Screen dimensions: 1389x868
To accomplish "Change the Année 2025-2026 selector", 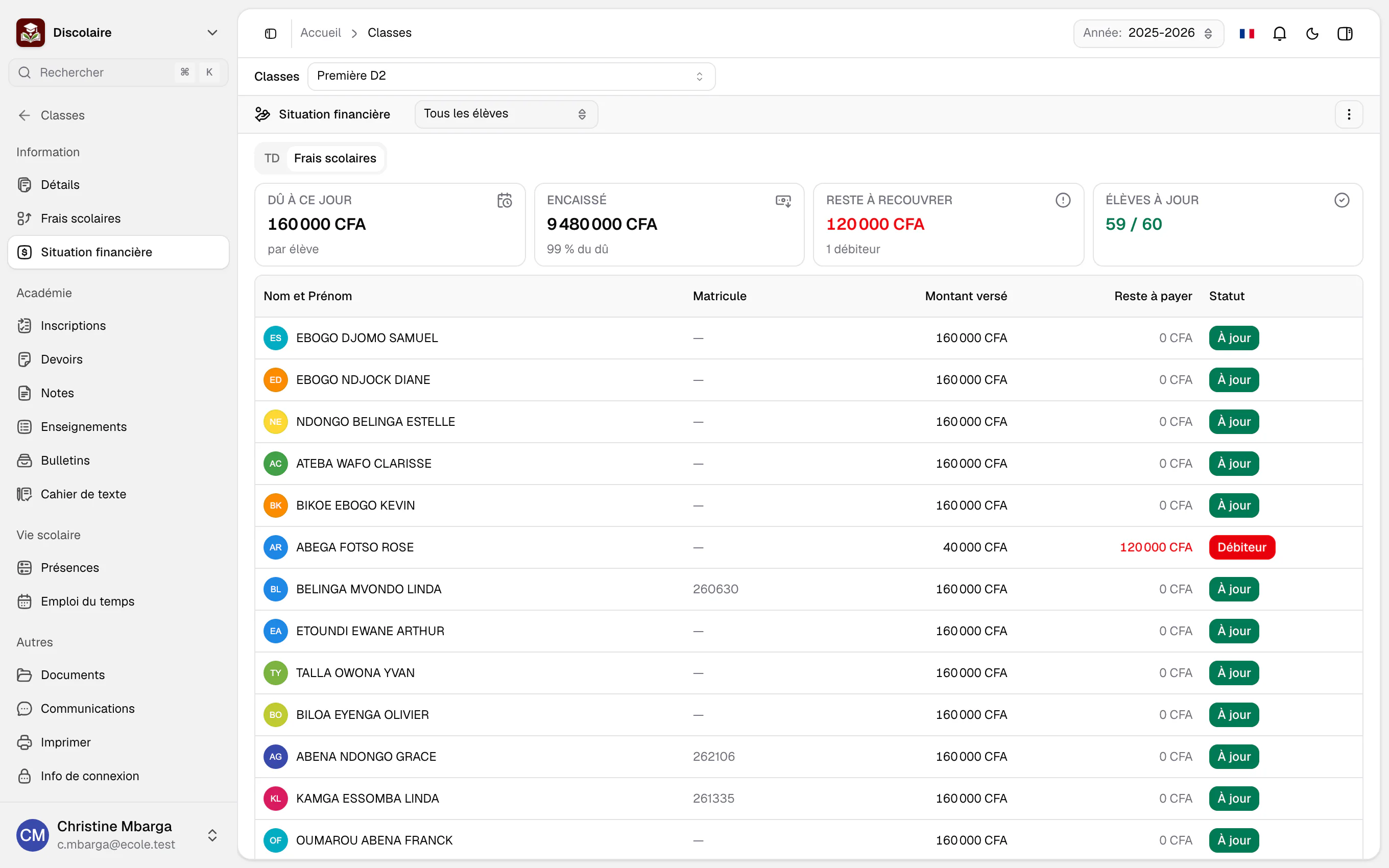I will (x=1148, y=33).
